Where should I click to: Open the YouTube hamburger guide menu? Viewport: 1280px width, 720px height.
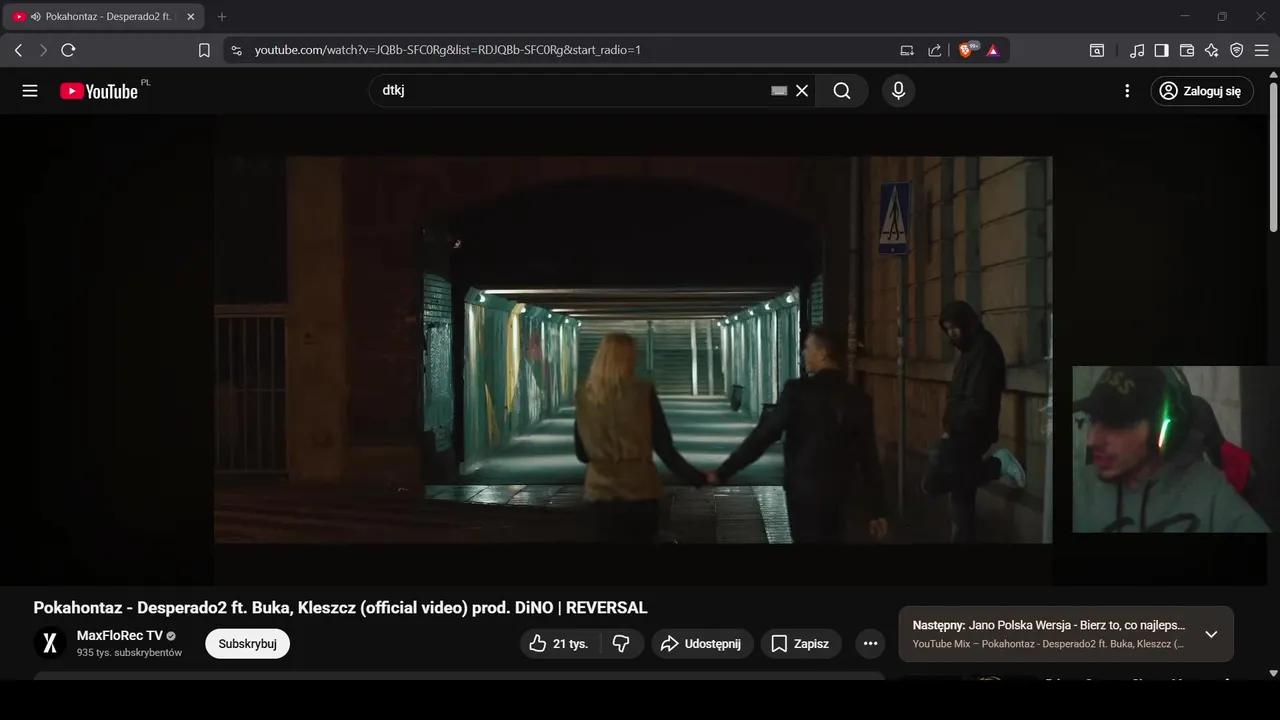30,91
